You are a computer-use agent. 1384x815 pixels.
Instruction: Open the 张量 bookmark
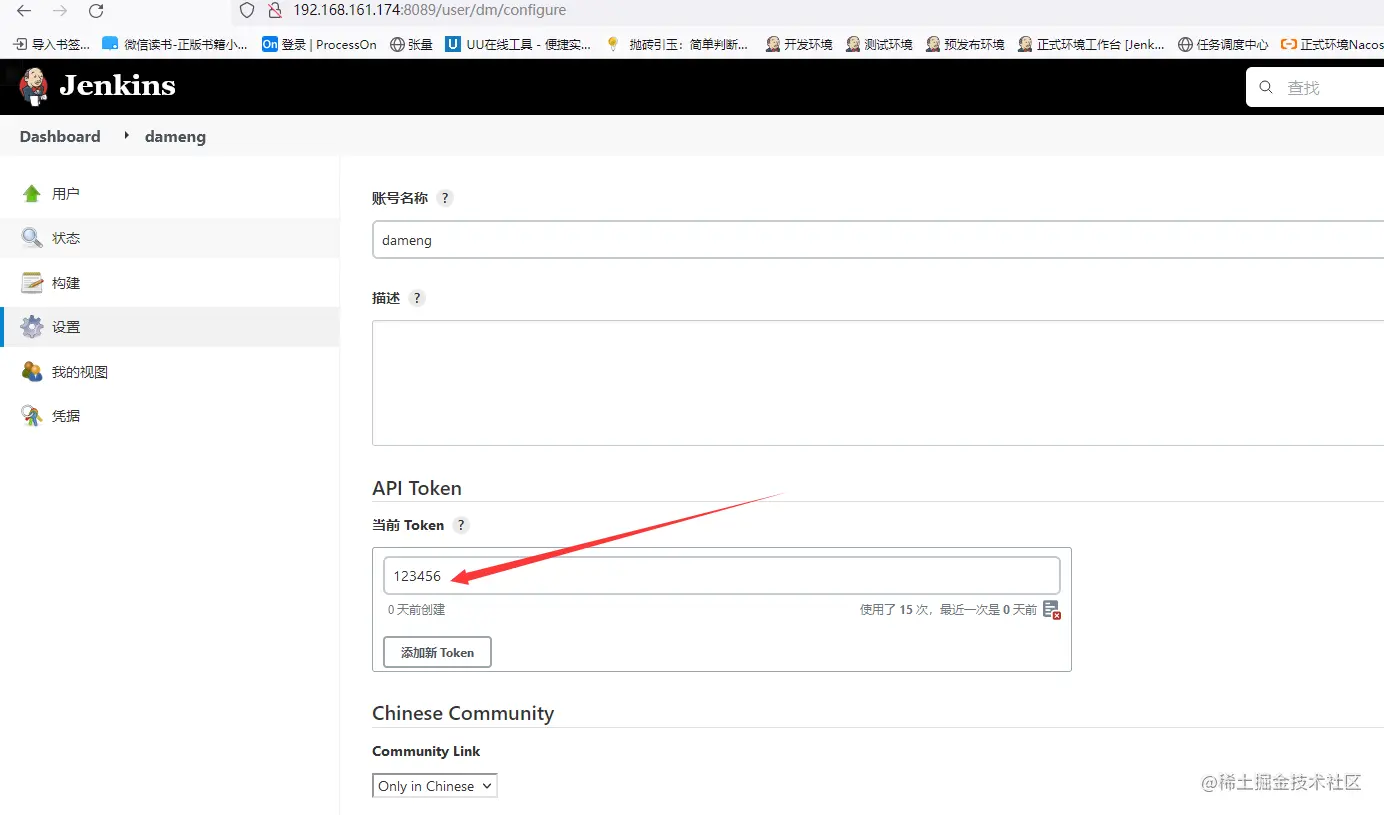(411, 44)
